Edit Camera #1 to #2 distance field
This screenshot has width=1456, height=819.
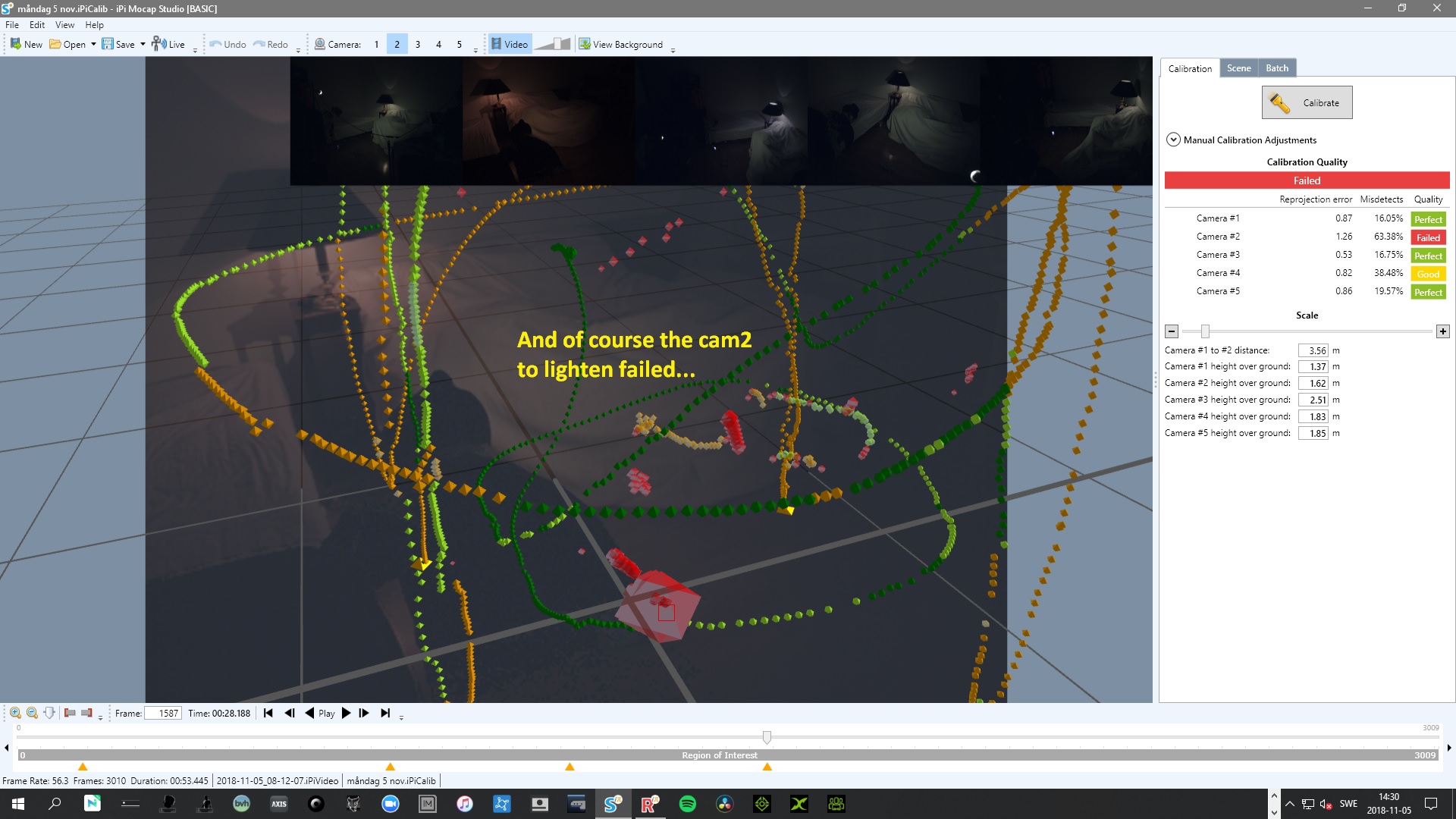[1313, 350]
